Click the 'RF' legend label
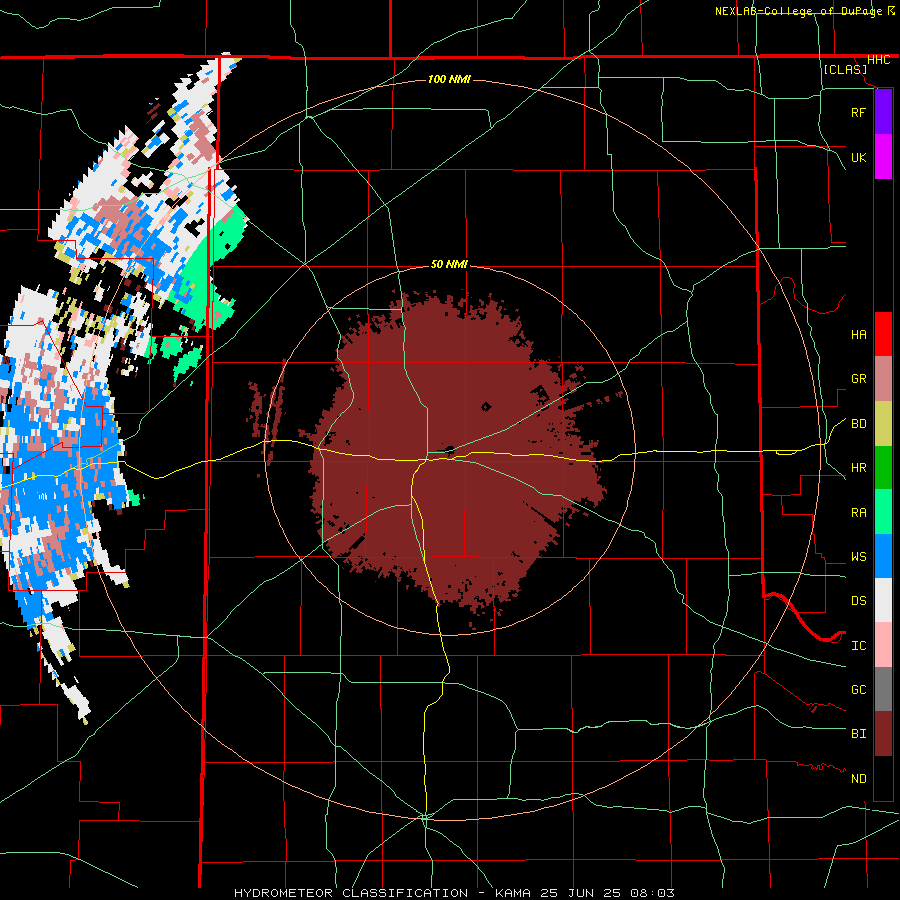This screenshot has height=900, width=900. (x=858, y=112)
